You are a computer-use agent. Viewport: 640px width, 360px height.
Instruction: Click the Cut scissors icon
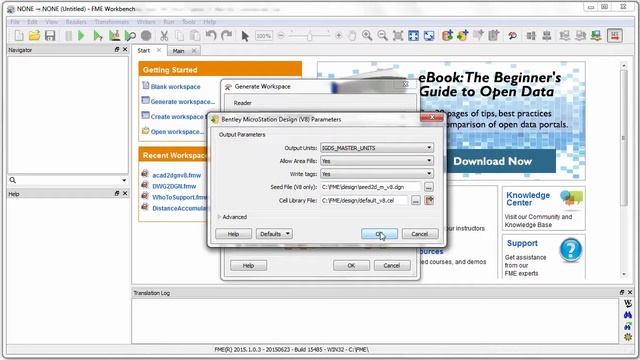[164, 36]
